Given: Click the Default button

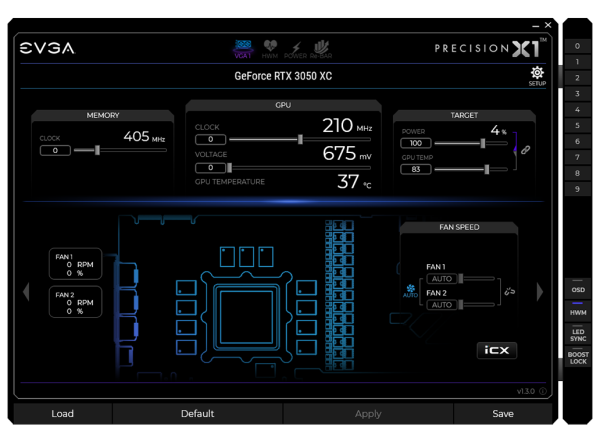Looking at the screenshot, I should pyautogui.click(x=197, y=414).
